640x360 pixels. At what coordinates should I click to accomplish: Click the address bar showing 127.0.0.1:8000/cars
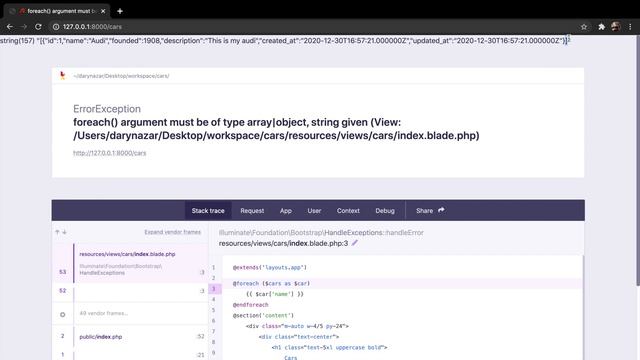314,27
